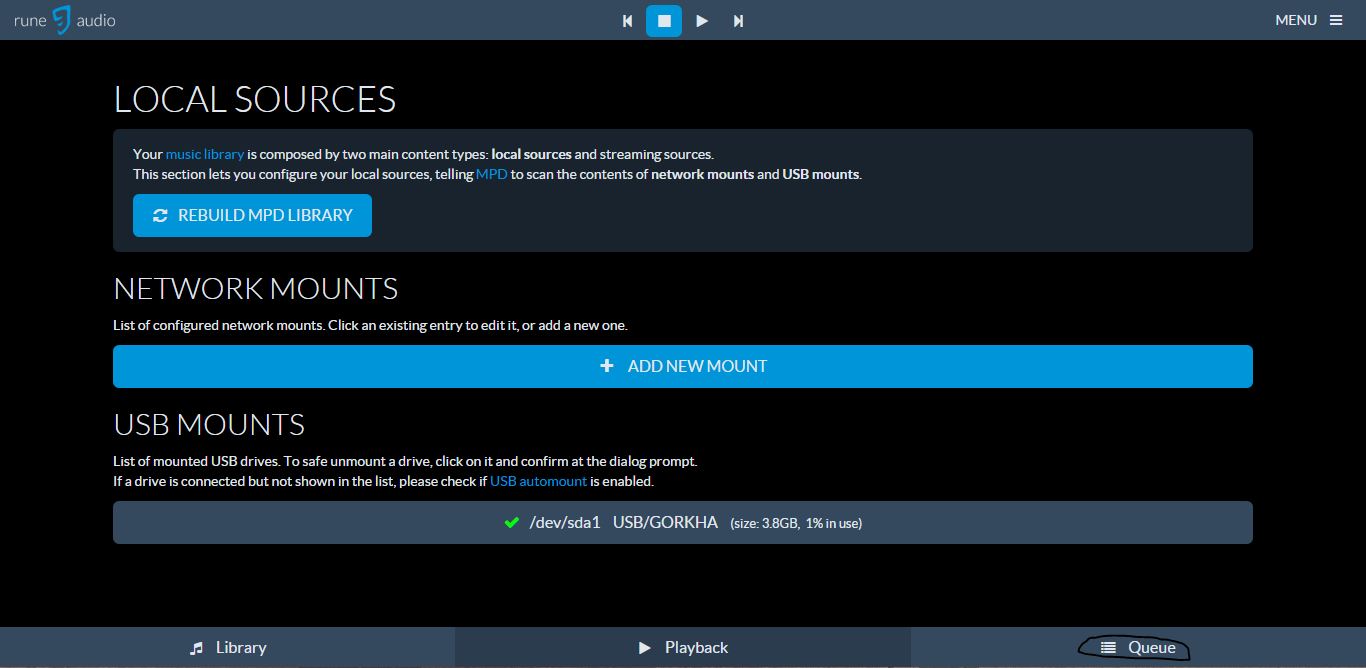
Task: Click the RuneAudio logo
Action: click(63, 19)
